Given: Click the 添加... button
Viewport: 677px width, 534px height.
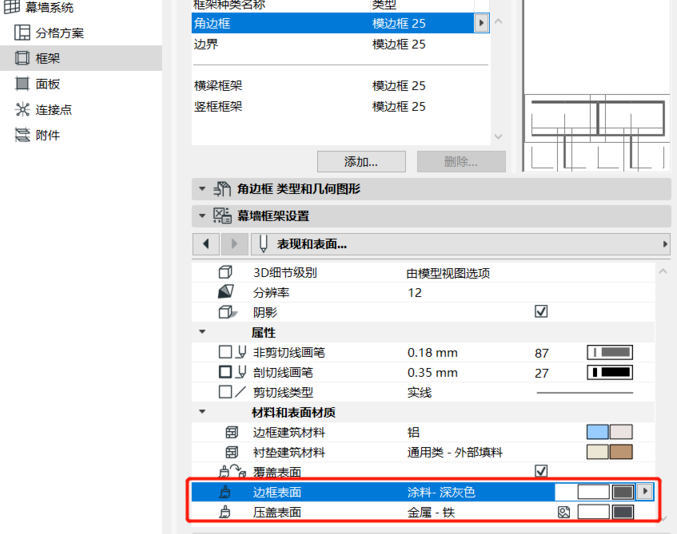Looking at the screenshot, I should tap(361, 161).
